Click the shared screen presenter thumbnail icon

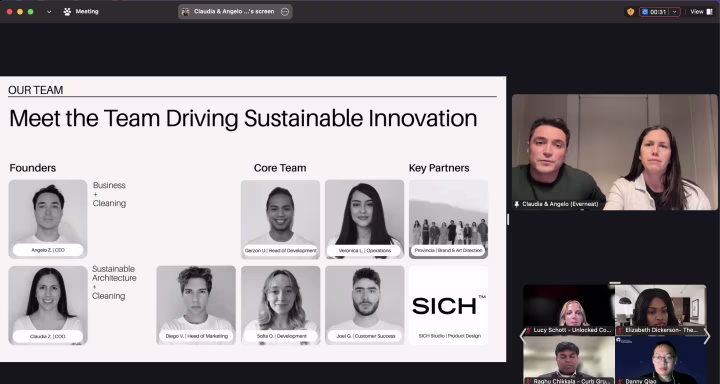tap(186, 12)
